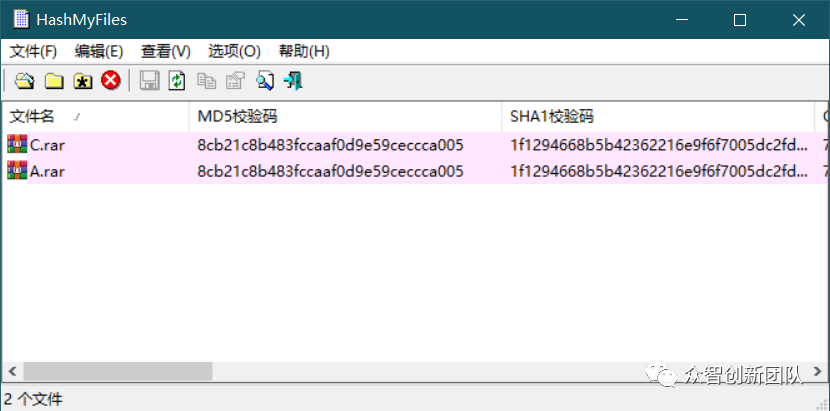Click the MD5 hash of A.rar
This screenshot has height=411, width=830.
[330, 172]
